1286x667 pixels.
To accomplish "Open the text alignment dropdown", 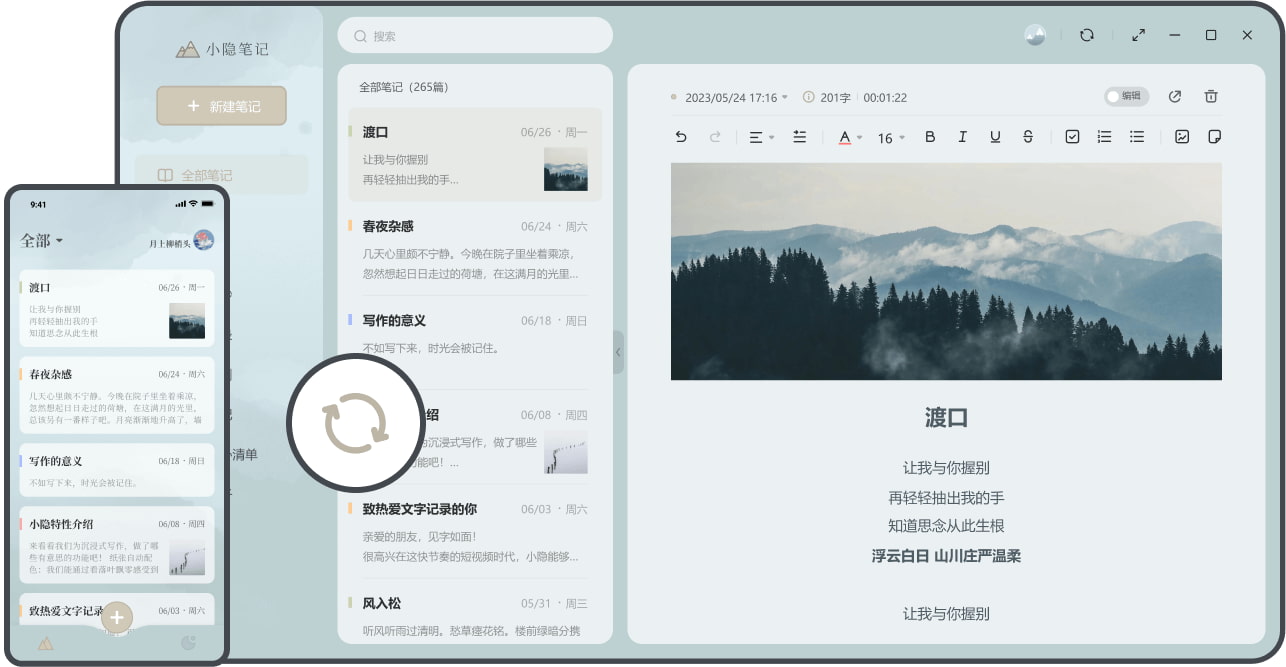I will (x=763, y=137).
